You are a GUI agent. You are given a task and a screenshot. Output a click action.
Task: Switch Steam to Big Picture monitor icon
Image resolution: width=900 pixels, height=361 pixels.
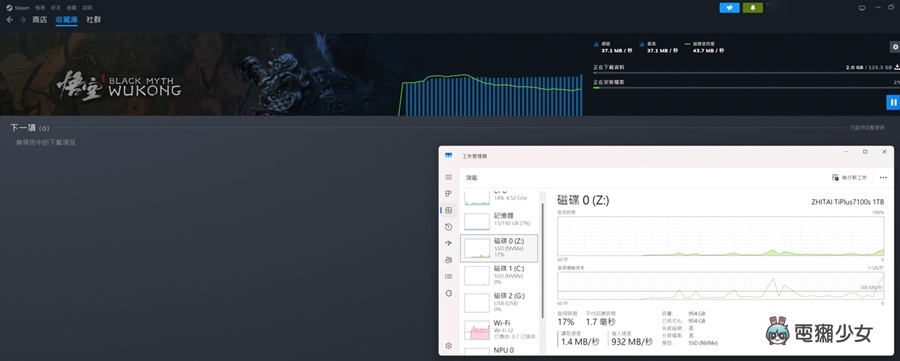[x=862, y=7]
